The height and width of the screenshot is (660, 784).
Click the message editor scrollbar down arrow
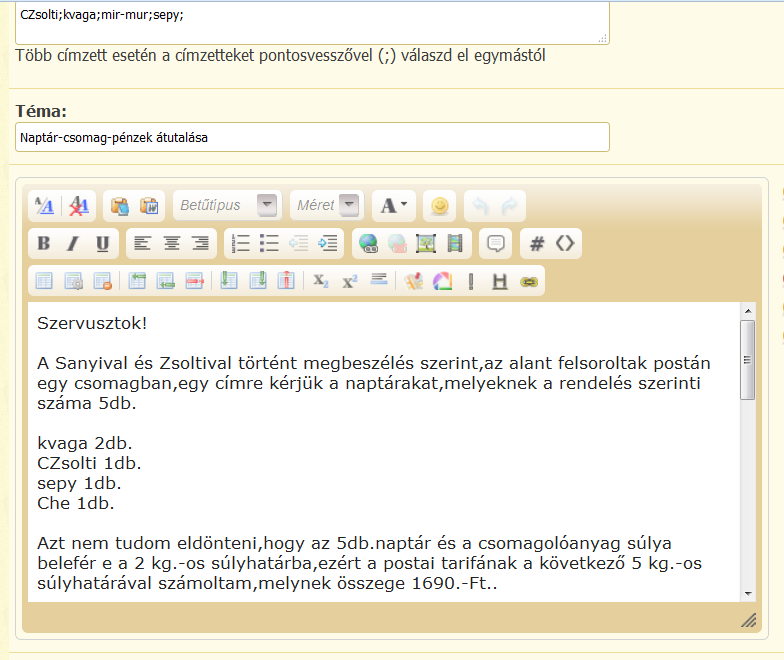(x=746, y=593)
